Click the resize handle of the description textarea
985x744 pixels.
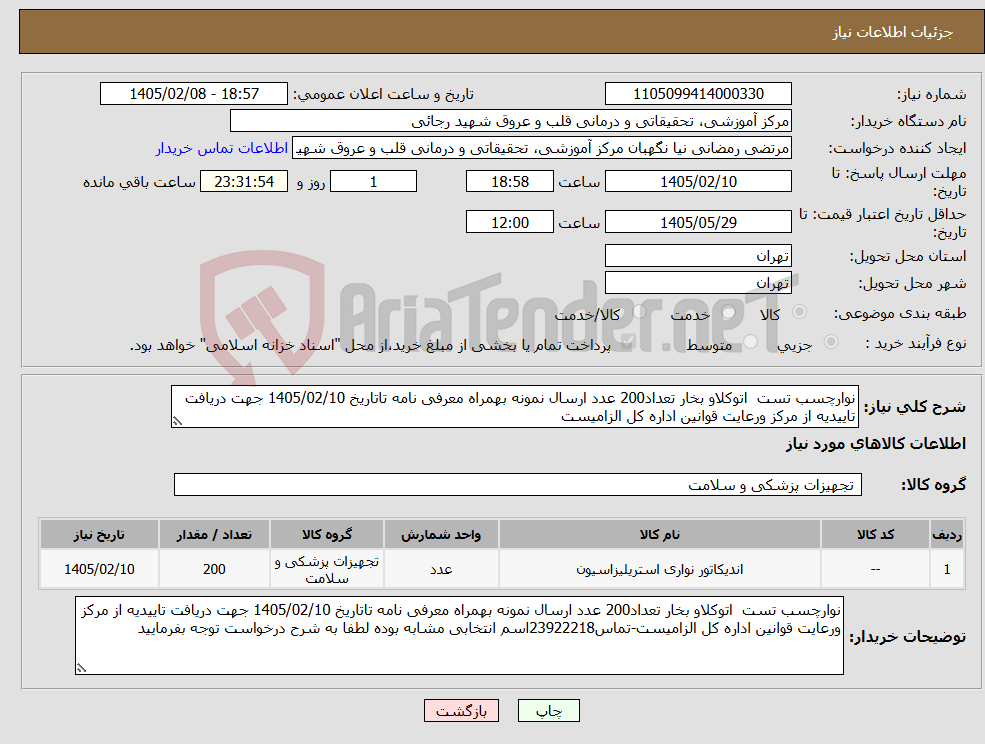pos(177,422)
